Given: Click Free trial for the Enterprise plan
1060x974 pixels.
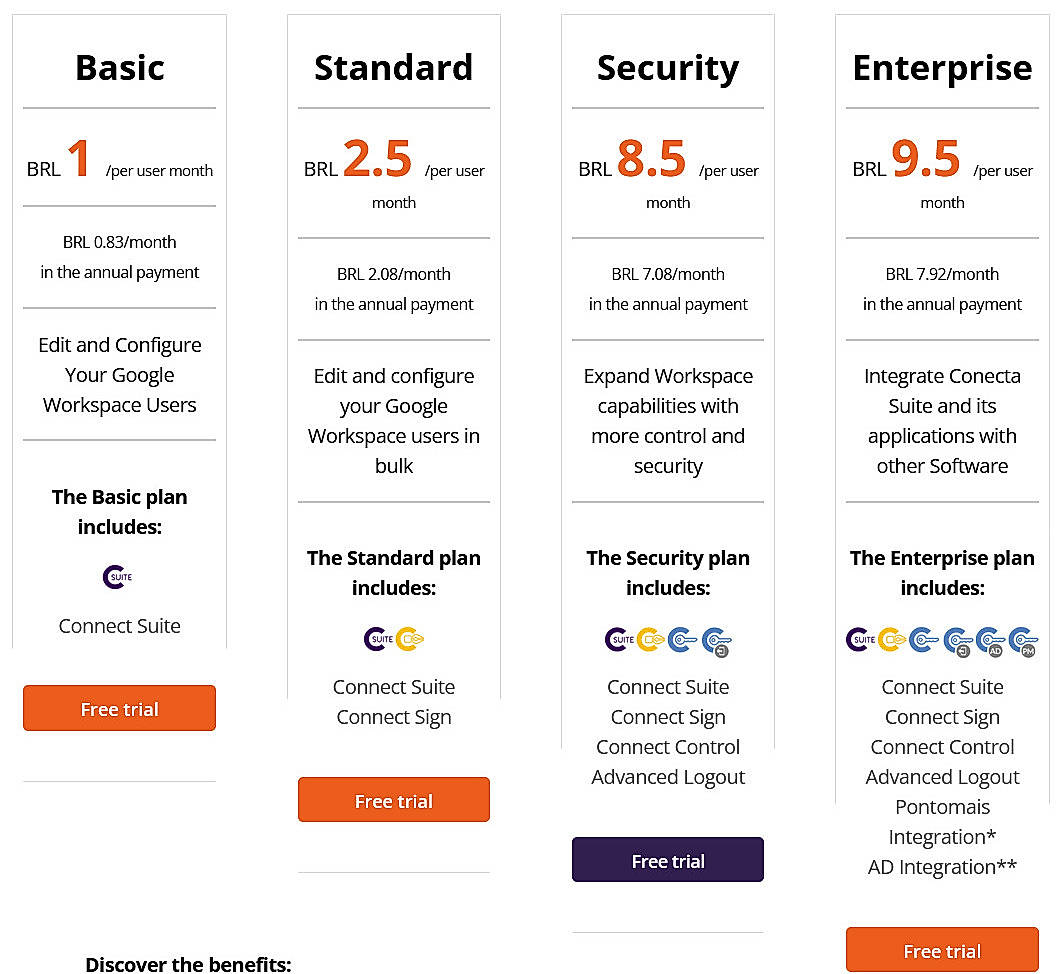Looking at the screenshot, I should [x=941, y=951].
